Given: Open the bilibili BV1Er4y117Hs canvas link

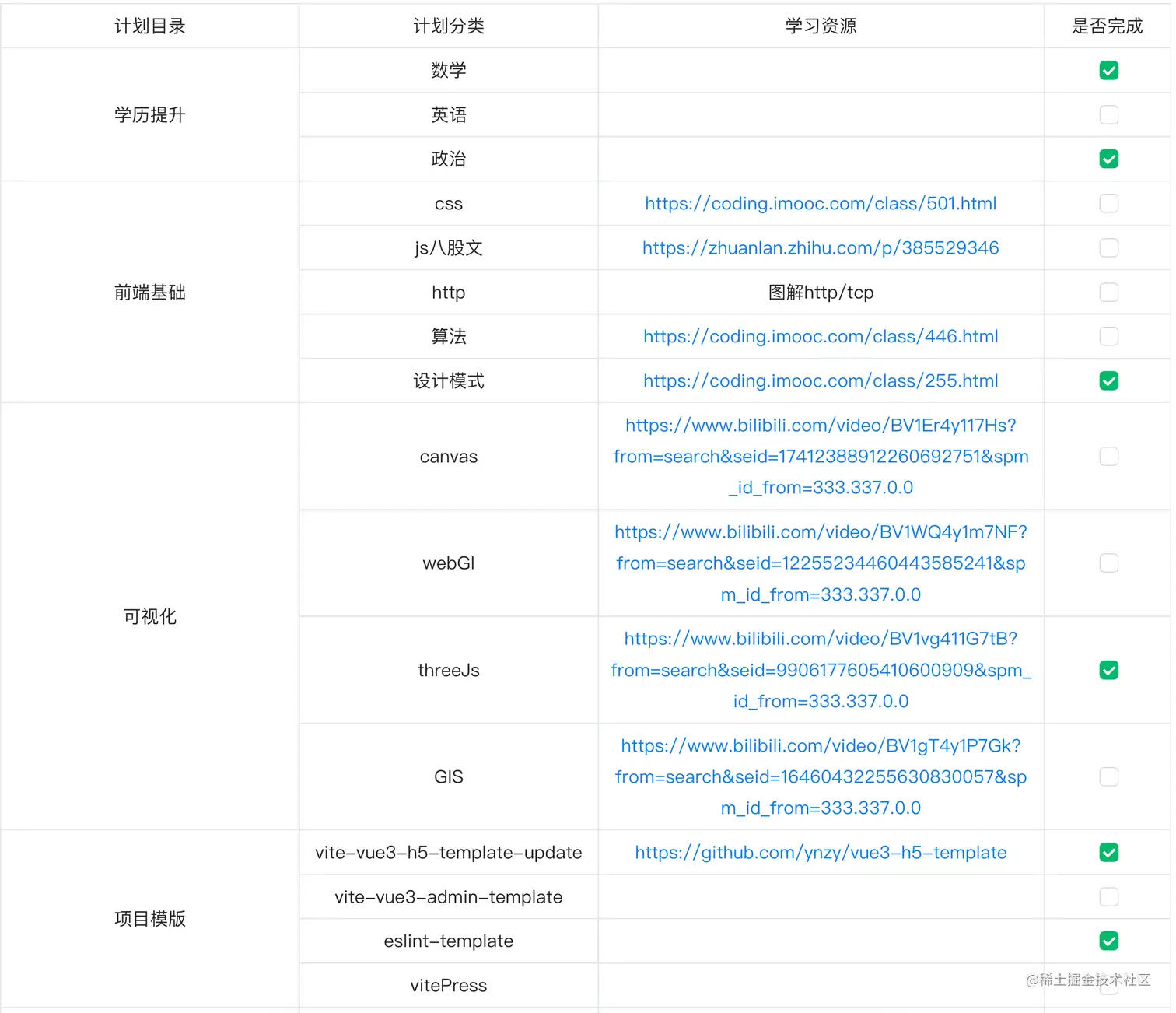Looking at the screenshot, I should tap(821, 457).
